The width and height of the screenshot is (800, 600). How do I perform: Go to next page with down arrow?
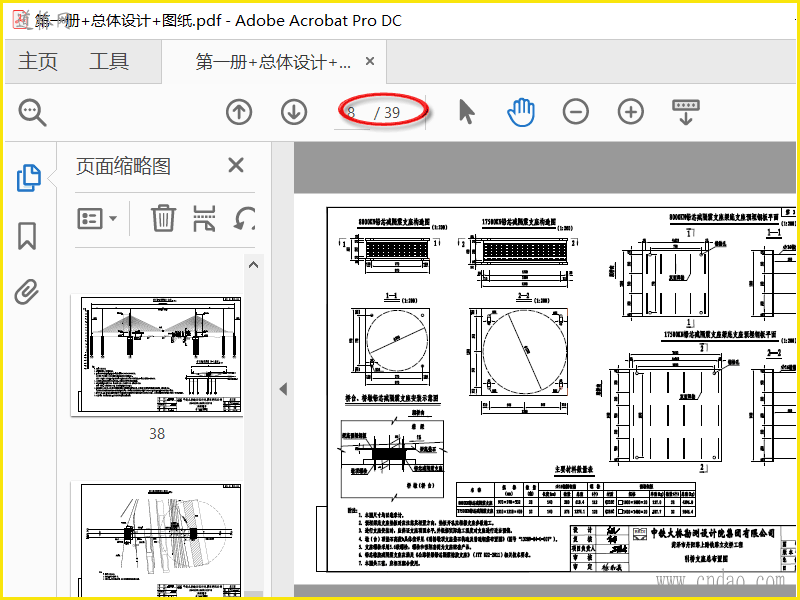pos(294,112)
